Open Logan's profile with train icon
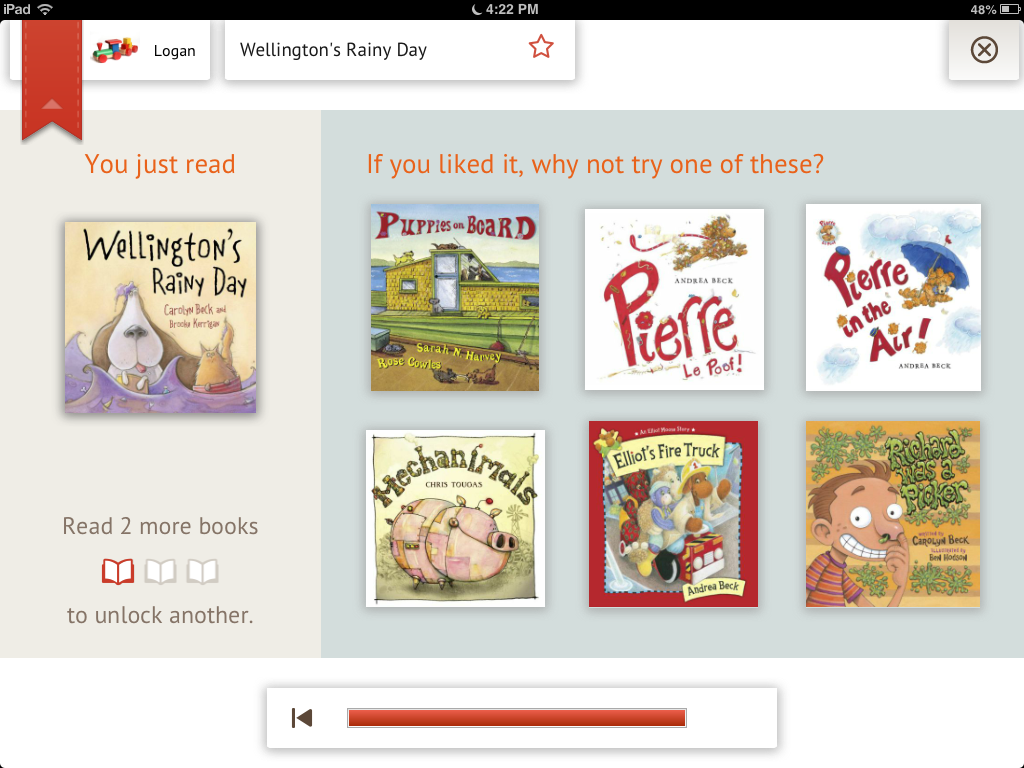 (116, 50)
